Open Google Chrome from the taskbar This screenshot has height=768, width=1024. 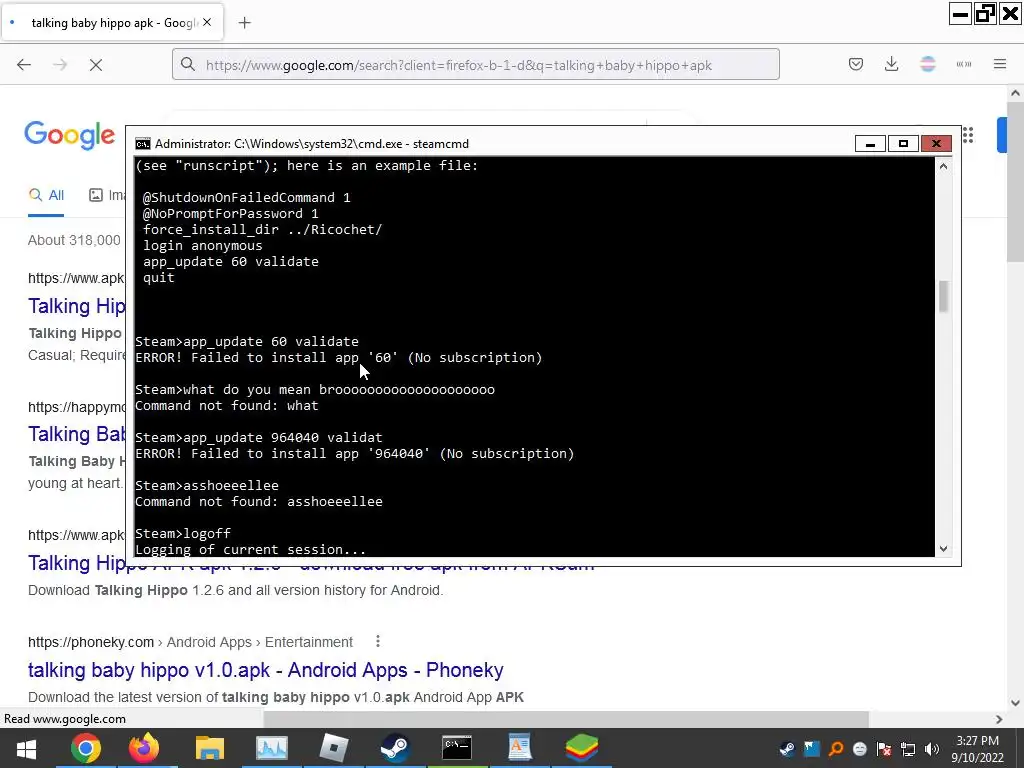(x=86, y=748)
